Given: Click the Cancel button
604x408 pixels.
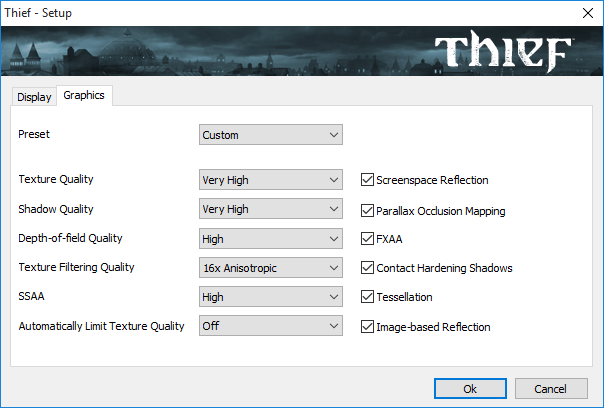Looking at the screenshot, I should (550, 388).
